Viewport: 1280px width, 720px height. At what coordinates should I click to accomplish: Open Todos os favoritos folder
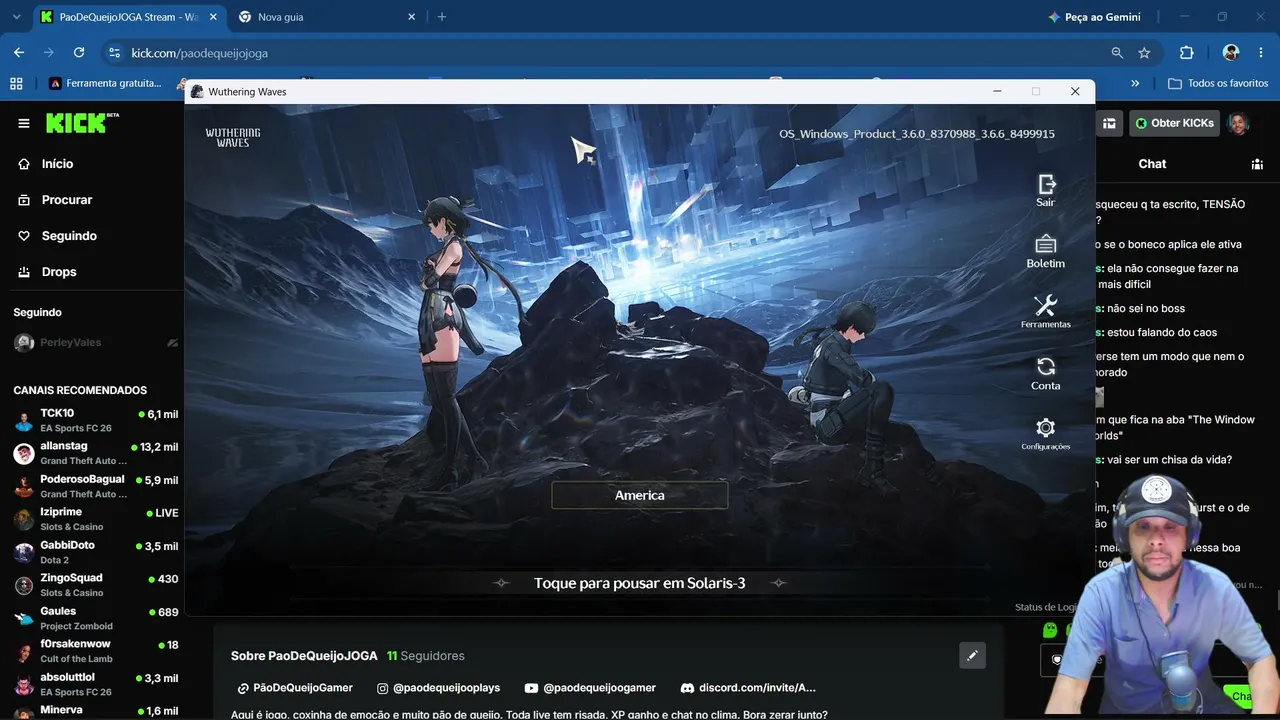coord(1218,83)
